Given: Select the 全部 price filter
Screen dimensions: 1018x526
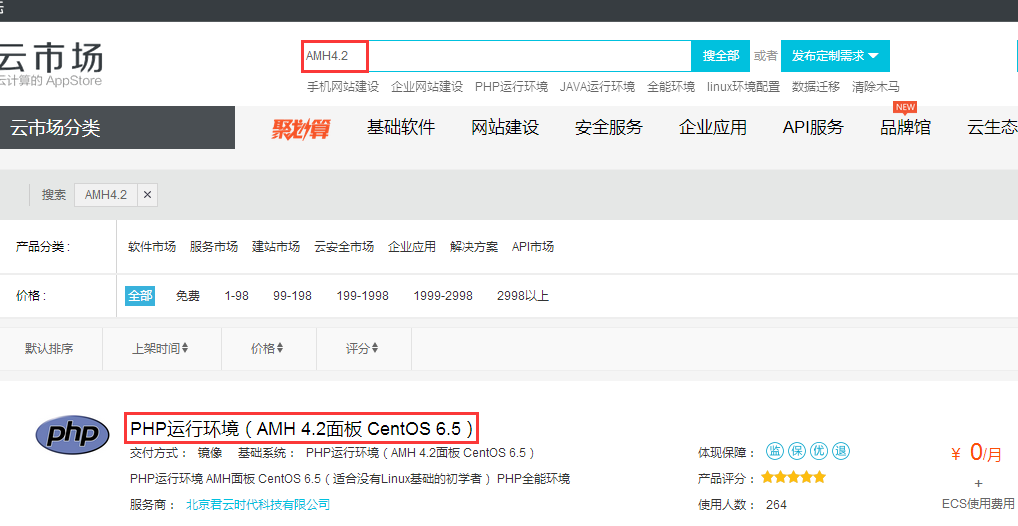Looking at the screenshot, I should click(x=140, y=295).
